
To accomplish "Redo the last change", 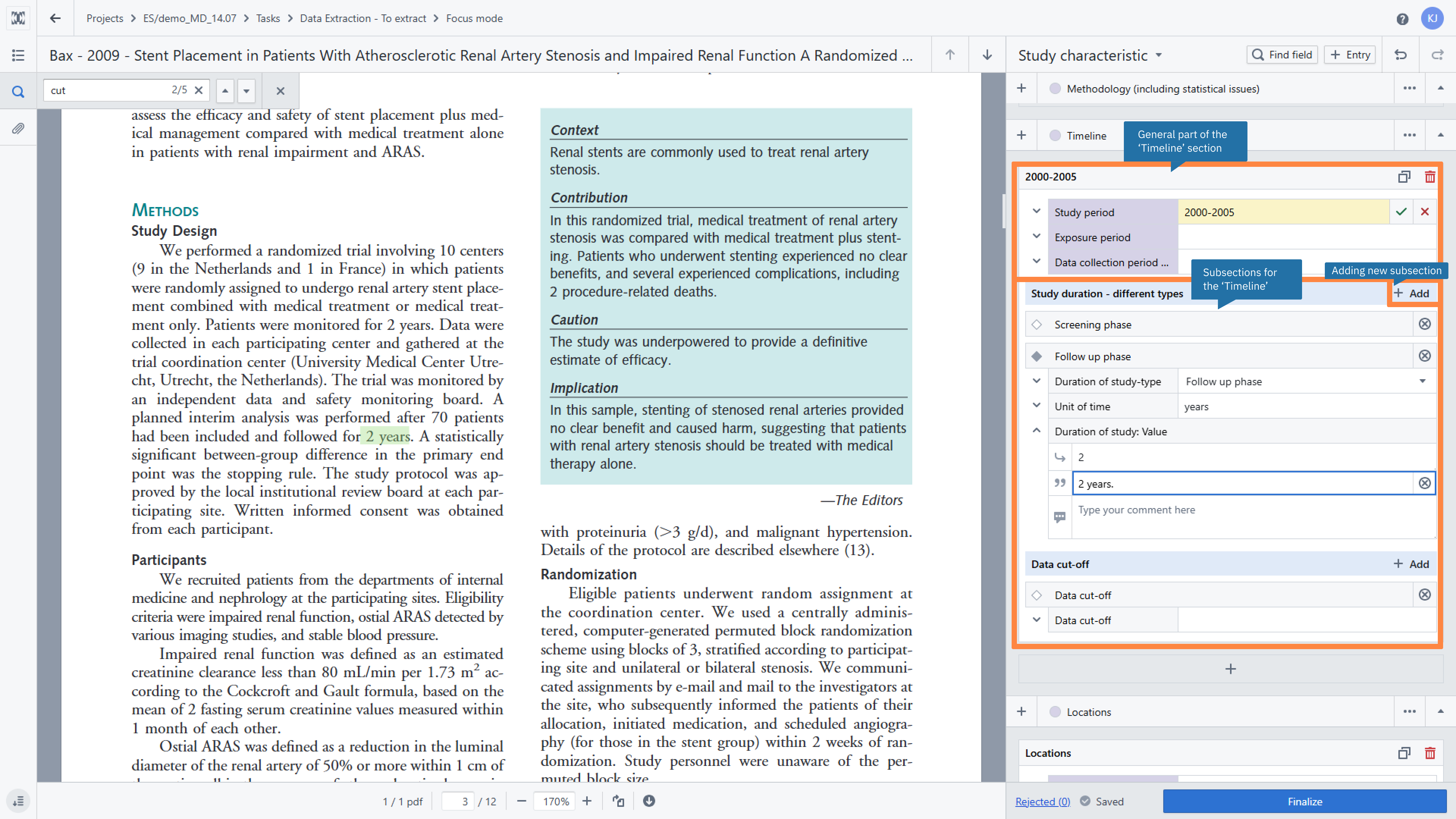I will [x=1437, y=55].
